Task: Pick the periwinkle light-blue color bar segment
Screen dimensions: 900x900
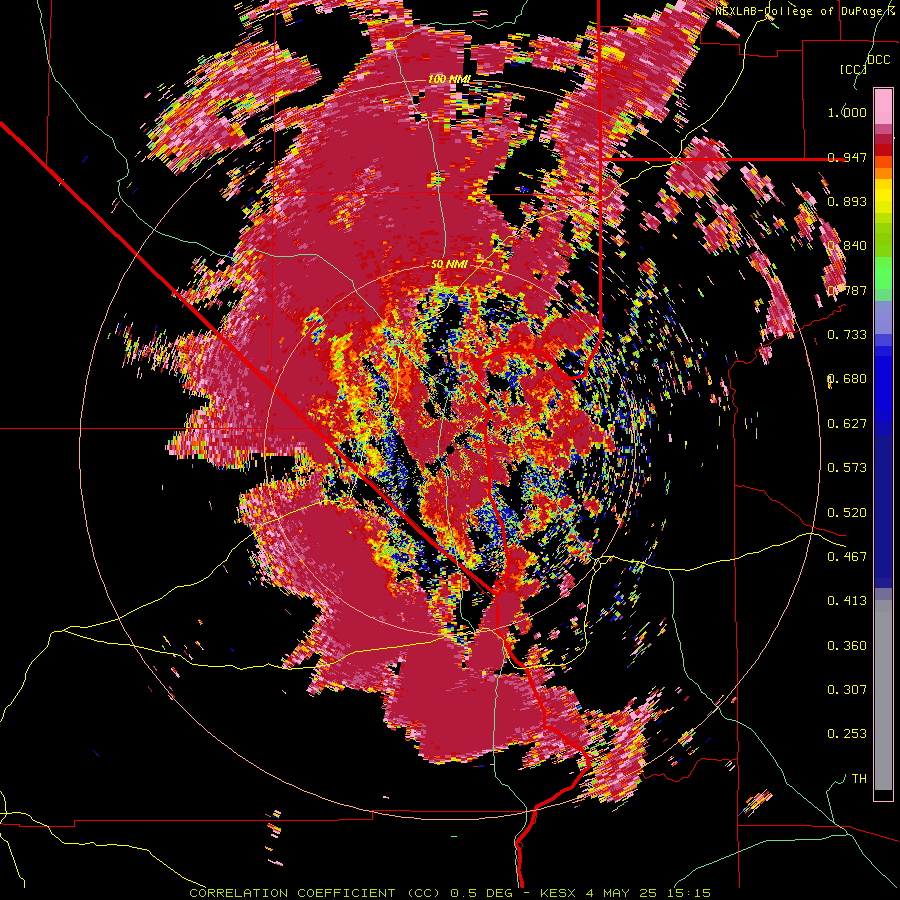Action: [883, 317]
